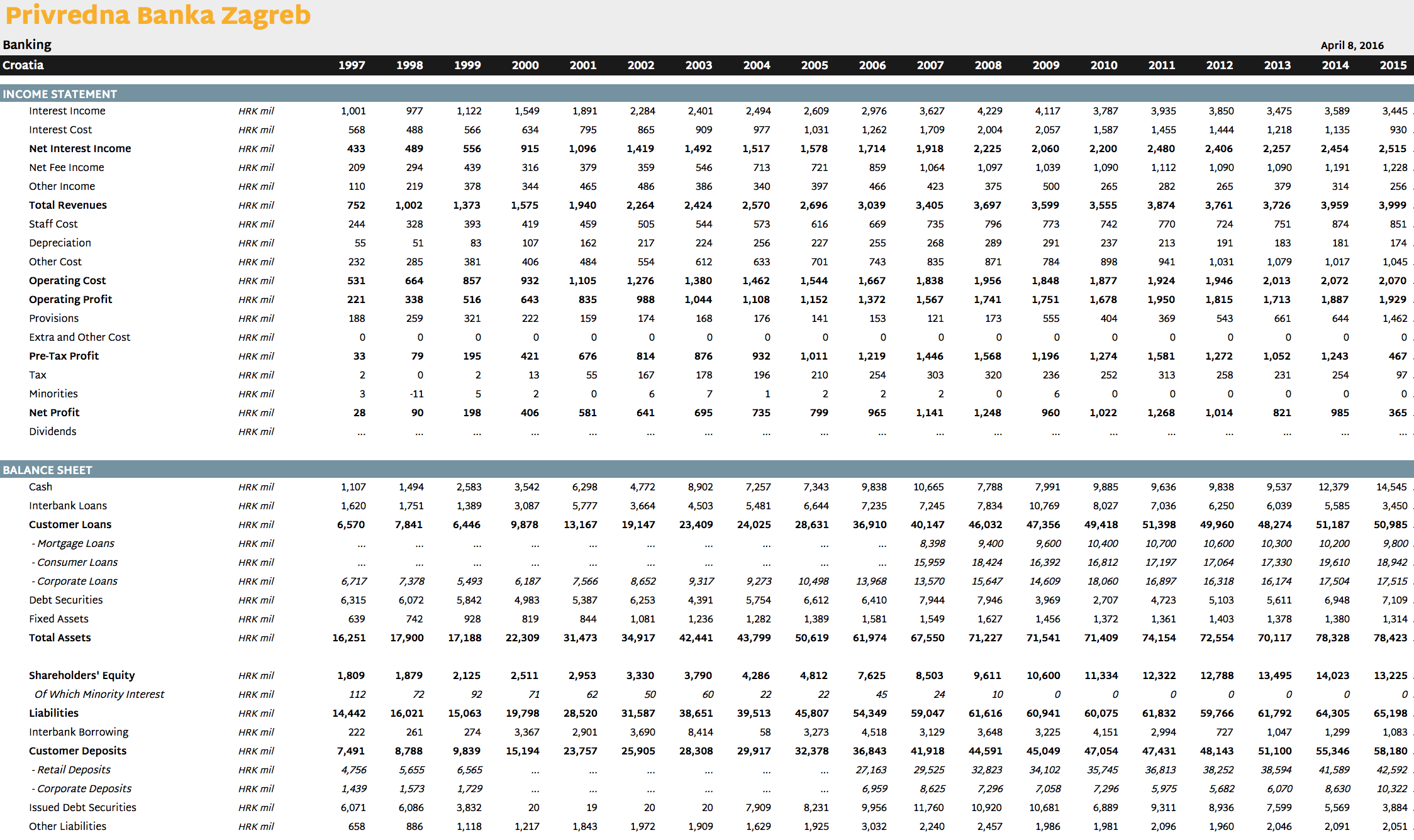
Task: Click Mortgage Loans 2007 value 8,398
Action: pyautogui.click(x=932, y=543)
